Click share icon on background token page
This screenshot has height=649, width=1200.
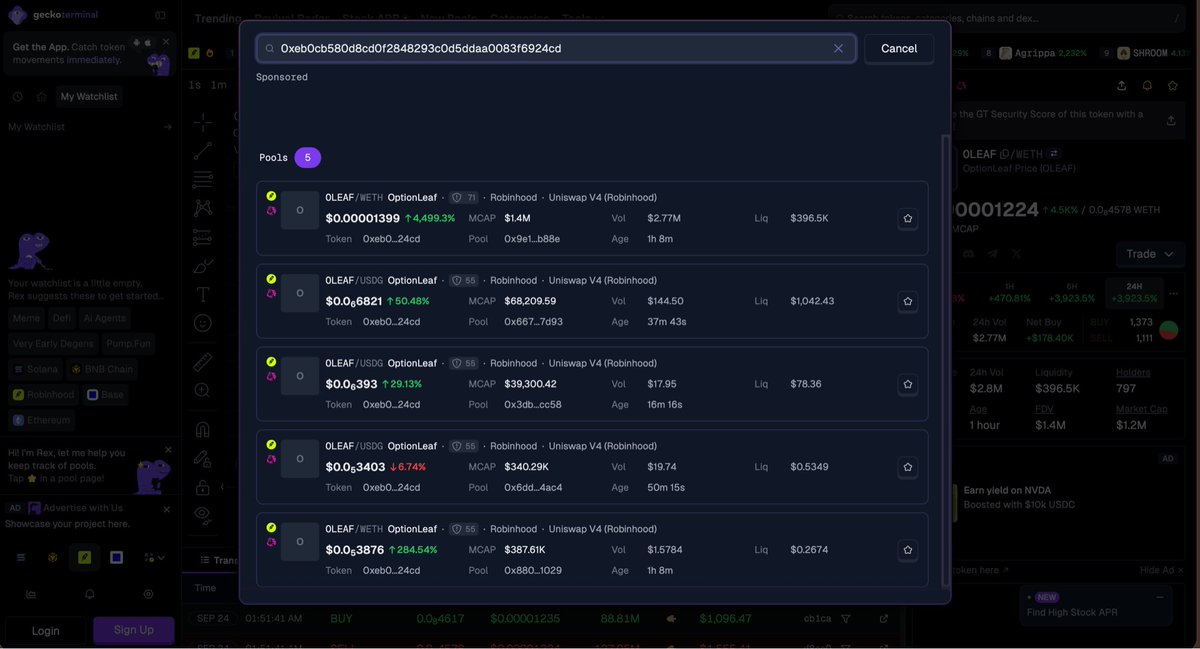(1121, 86)
